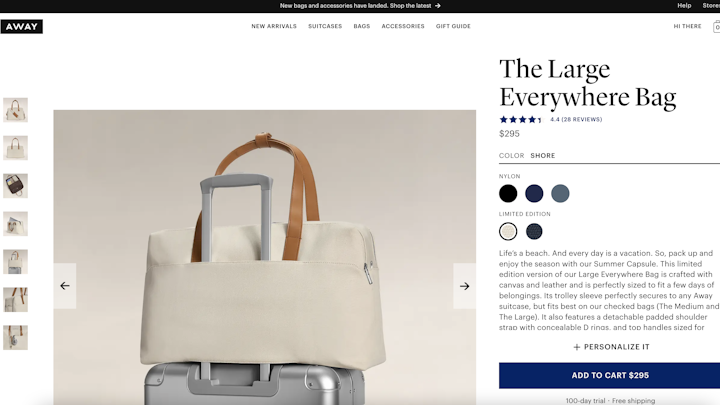
Task: Select the black nylon color swatch
Action: click(508, 193)
